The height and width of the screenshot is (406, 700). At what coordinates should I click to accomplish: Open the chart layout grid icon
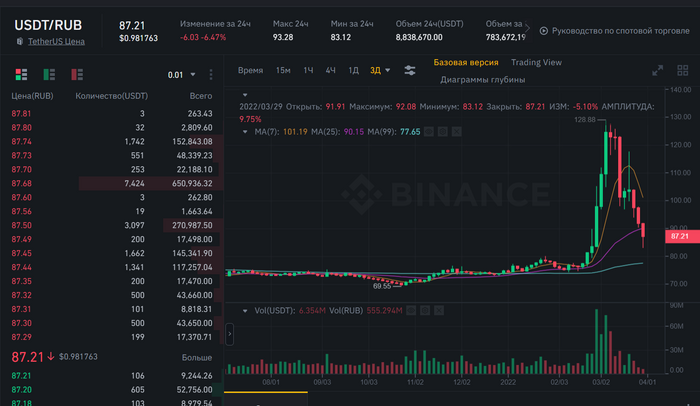681,70
